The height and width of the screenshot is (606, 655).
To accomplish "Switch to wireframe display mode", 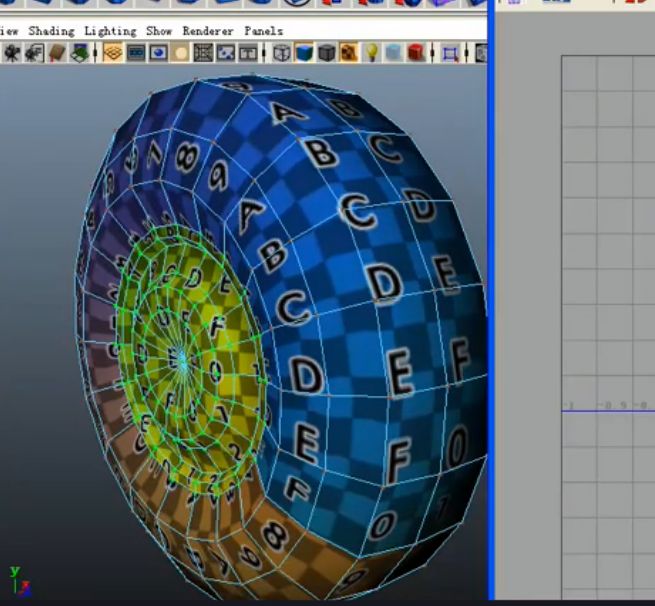I will click(282, 53).
